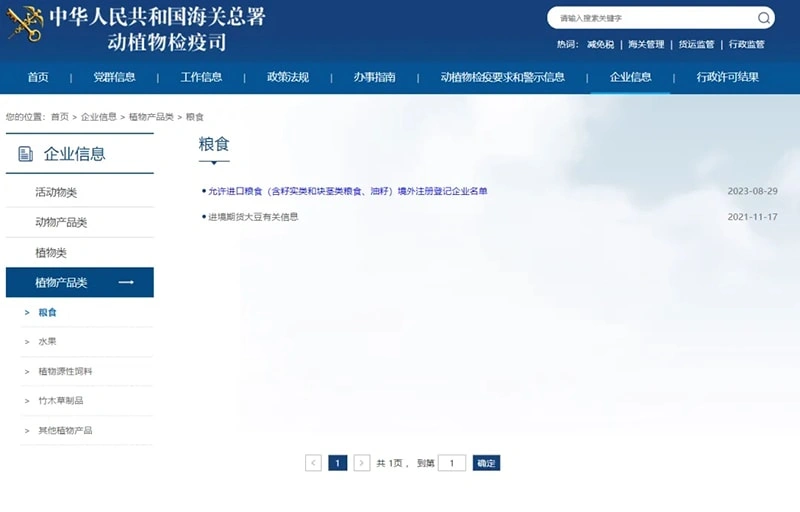Screen dimensions: 800x512
Task: Go to next page arrow
Action: 362,463
